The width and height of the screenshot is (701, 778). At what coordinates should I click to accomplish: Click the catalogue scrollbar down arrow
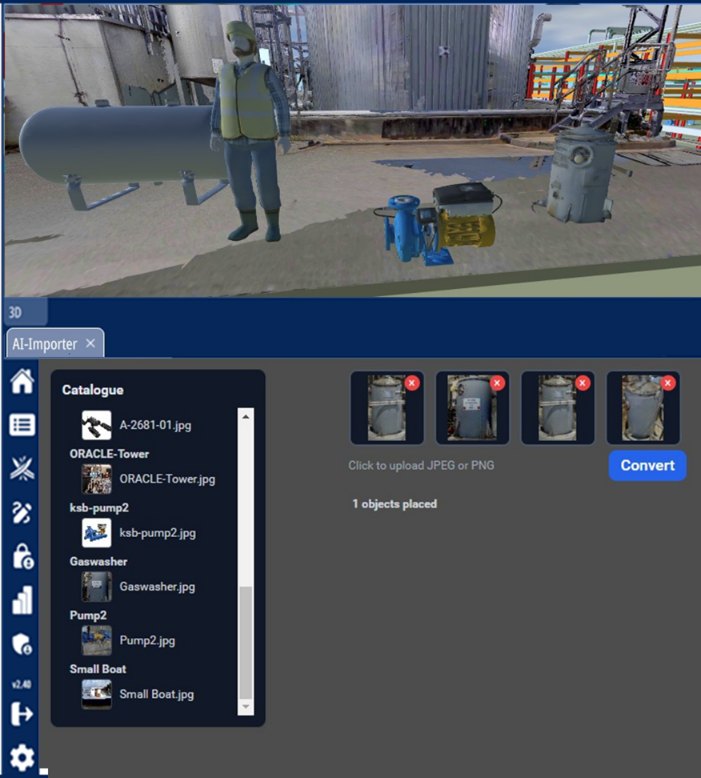[246, 707]
